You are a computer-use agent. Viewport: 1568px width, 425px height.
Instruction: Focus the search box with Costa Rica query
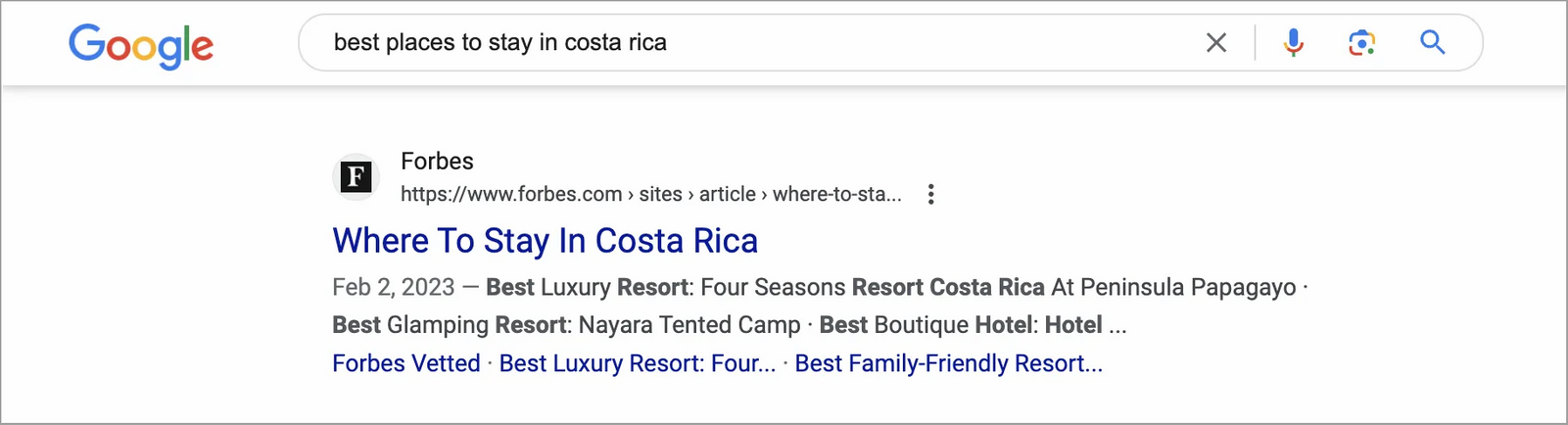[x=744, y=43]
